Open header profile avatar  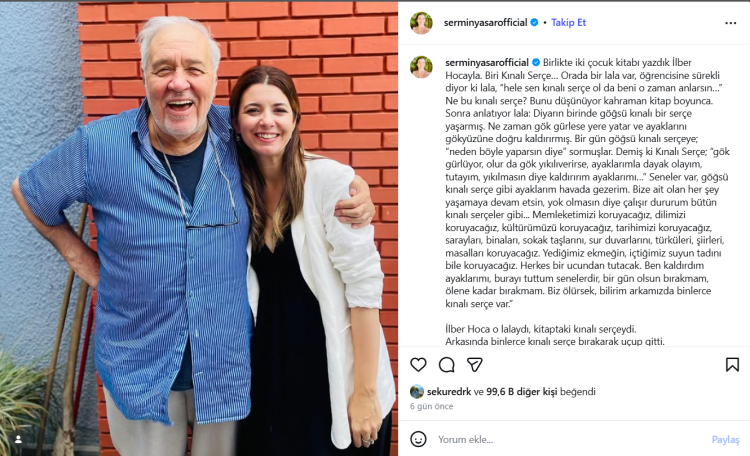point(421,23)
